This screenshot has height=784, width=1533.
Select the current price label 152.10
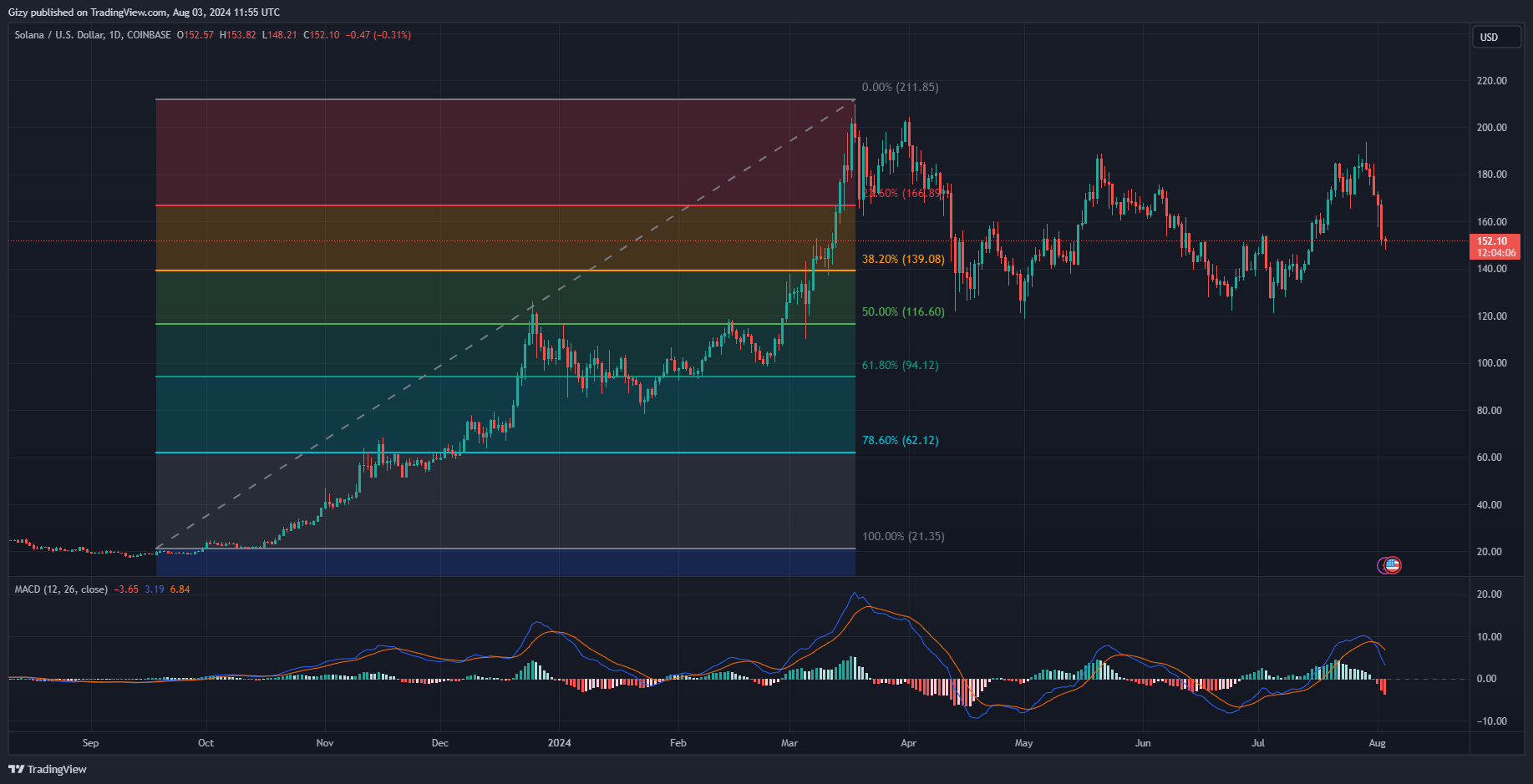pos(1492,241)
